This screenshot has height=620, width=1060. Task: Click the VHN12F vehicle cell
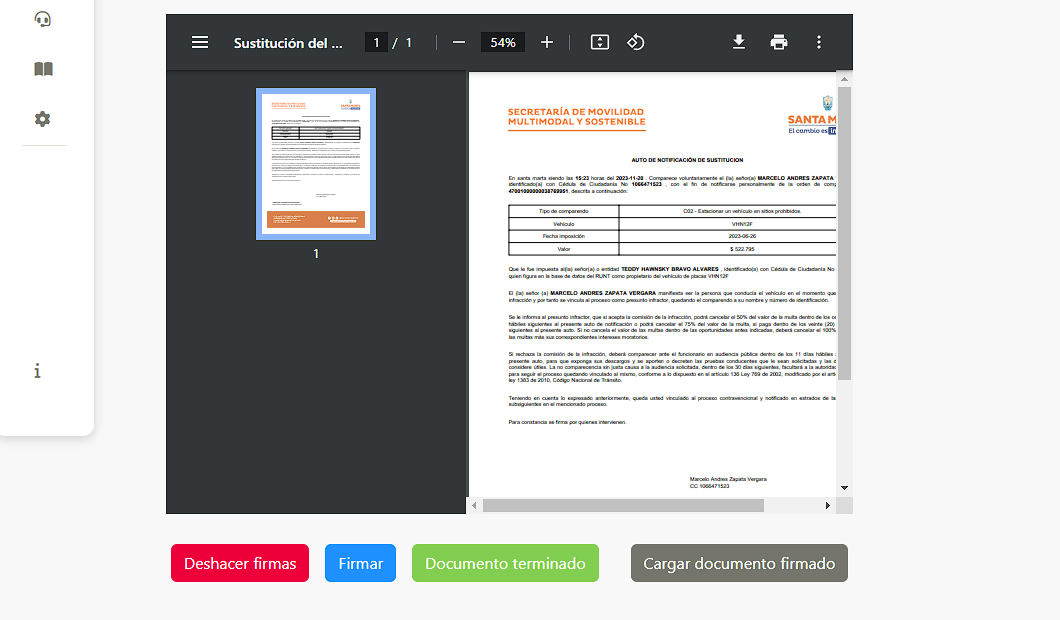742,224
